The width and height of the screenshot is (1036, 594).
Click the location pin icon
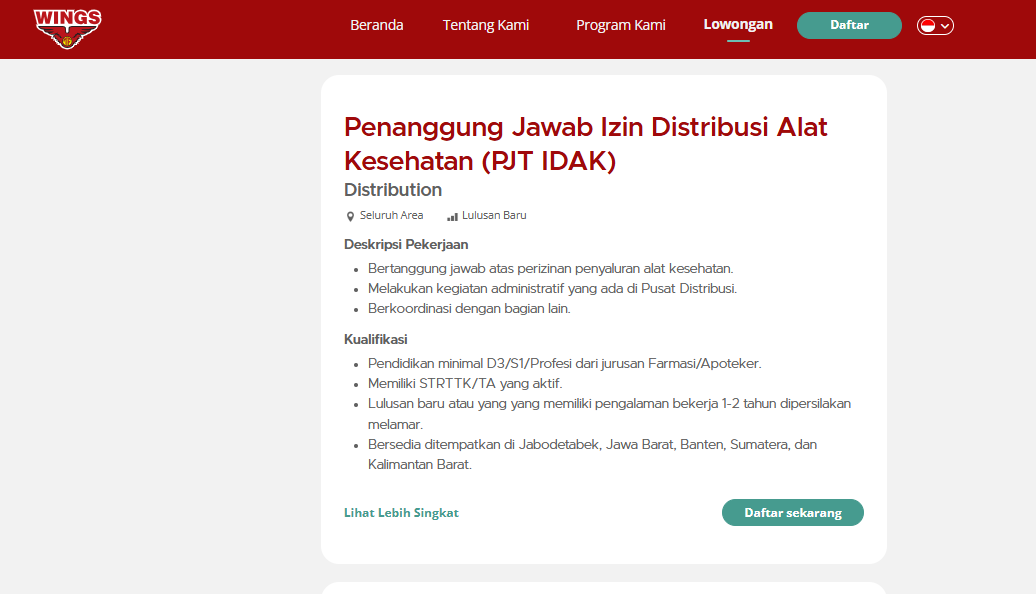click(350, 216)
